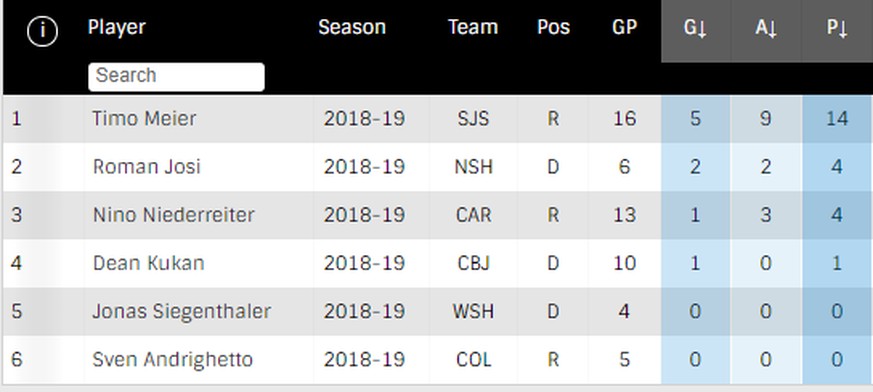Click the GP column header
The height and width of the screenshot is (392, 873).
coord(624,27)
